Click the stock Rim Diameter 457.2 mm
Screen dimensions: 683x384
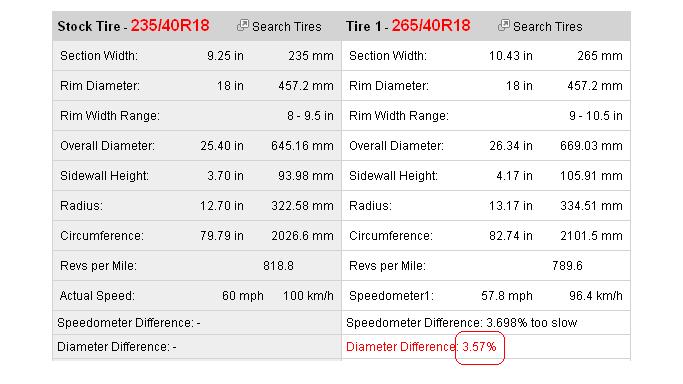pos(306,86)
